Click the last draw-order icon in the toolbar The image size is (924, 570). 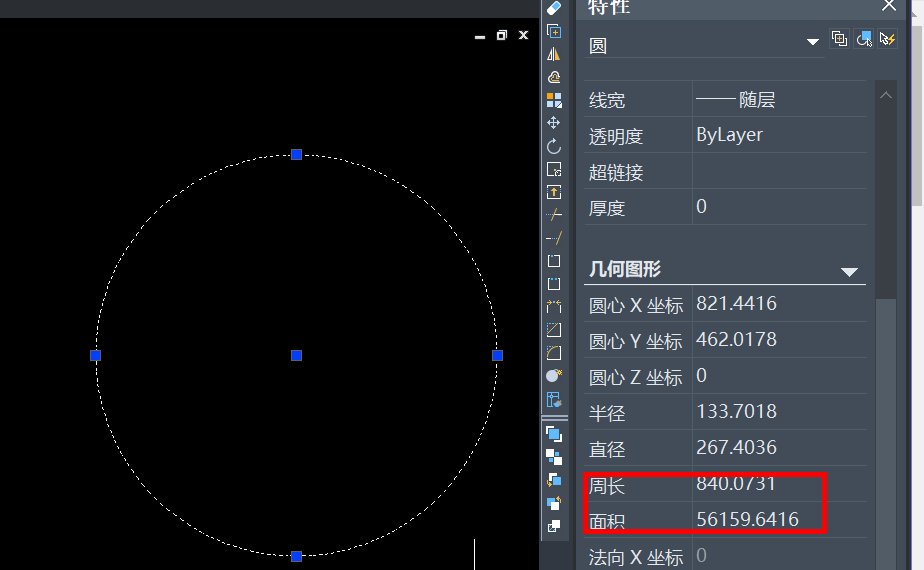click(554, 526)
